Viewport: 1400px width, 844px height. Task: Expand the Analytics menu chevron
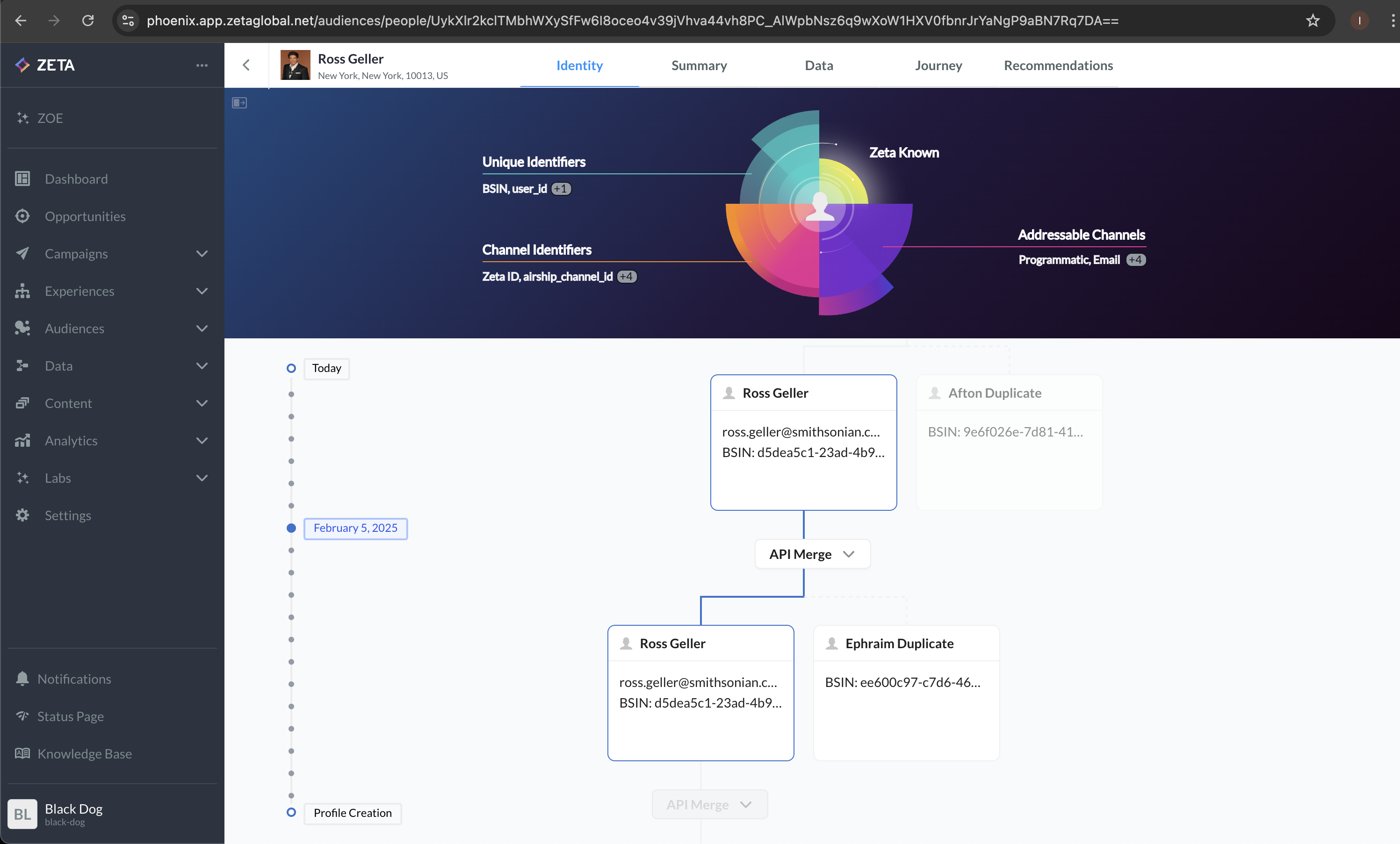[x=202, y=441]
